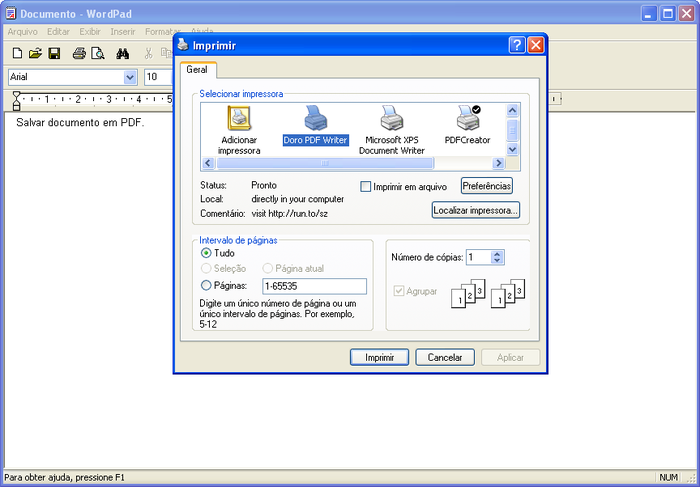Click the Find binoculars icon
The height and width of the screenshot is (487, 700).
tap(123, 54)
